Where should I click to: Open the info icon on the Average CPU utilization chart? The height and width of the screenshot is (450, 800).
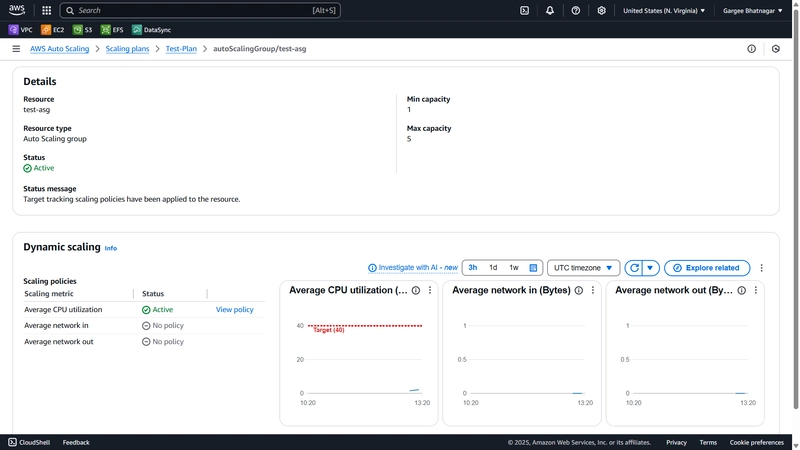point(416,290)
